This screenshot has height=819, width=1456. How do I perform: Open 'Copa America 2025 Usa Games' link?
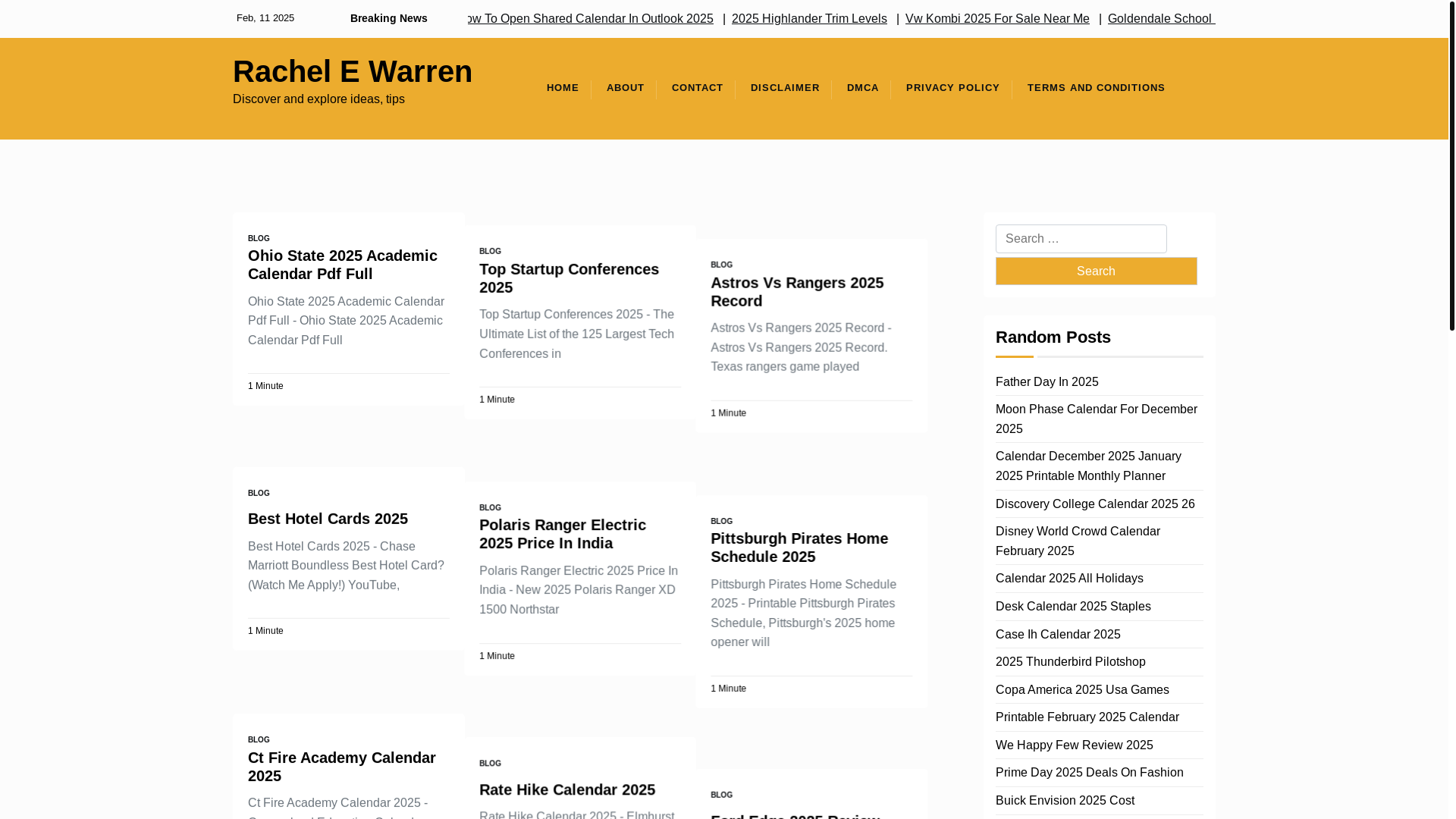[1082, 690]
